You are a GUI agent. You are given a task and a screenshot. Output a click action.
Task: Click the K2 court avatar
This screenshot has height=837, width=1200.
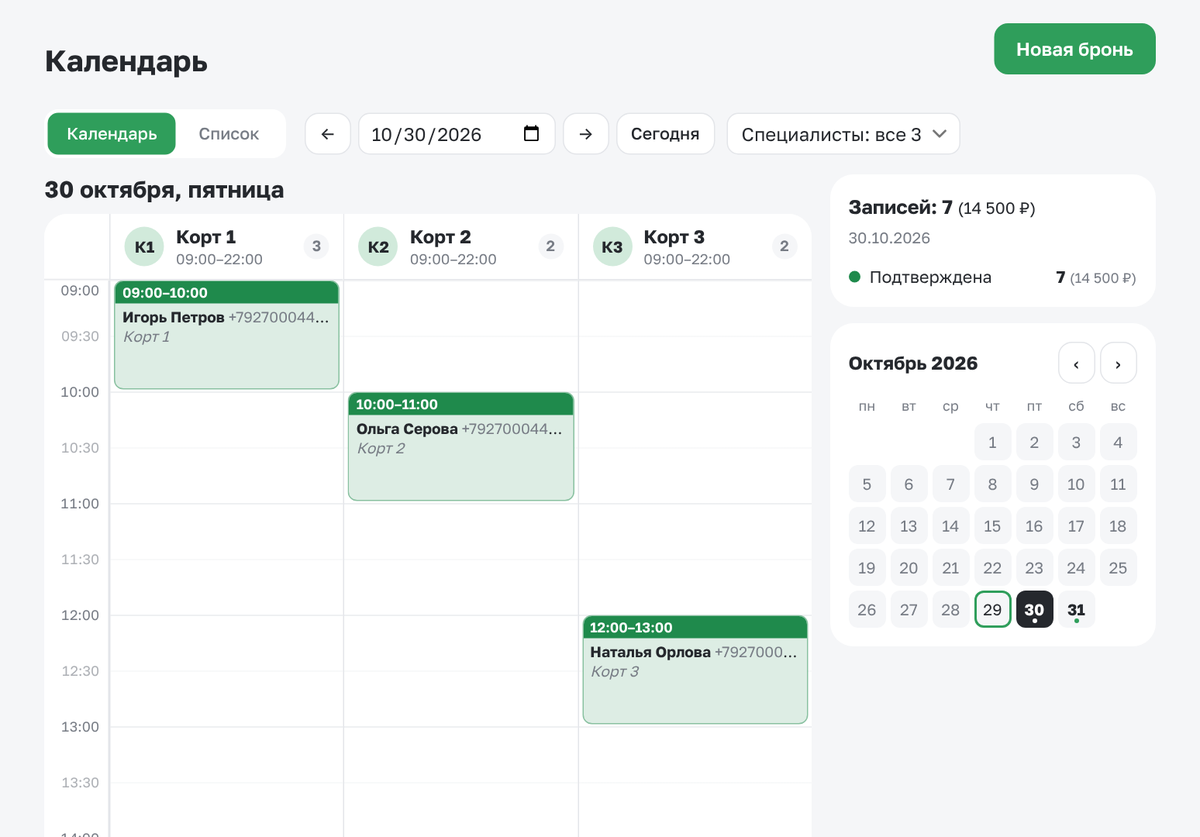click(379, 247)
